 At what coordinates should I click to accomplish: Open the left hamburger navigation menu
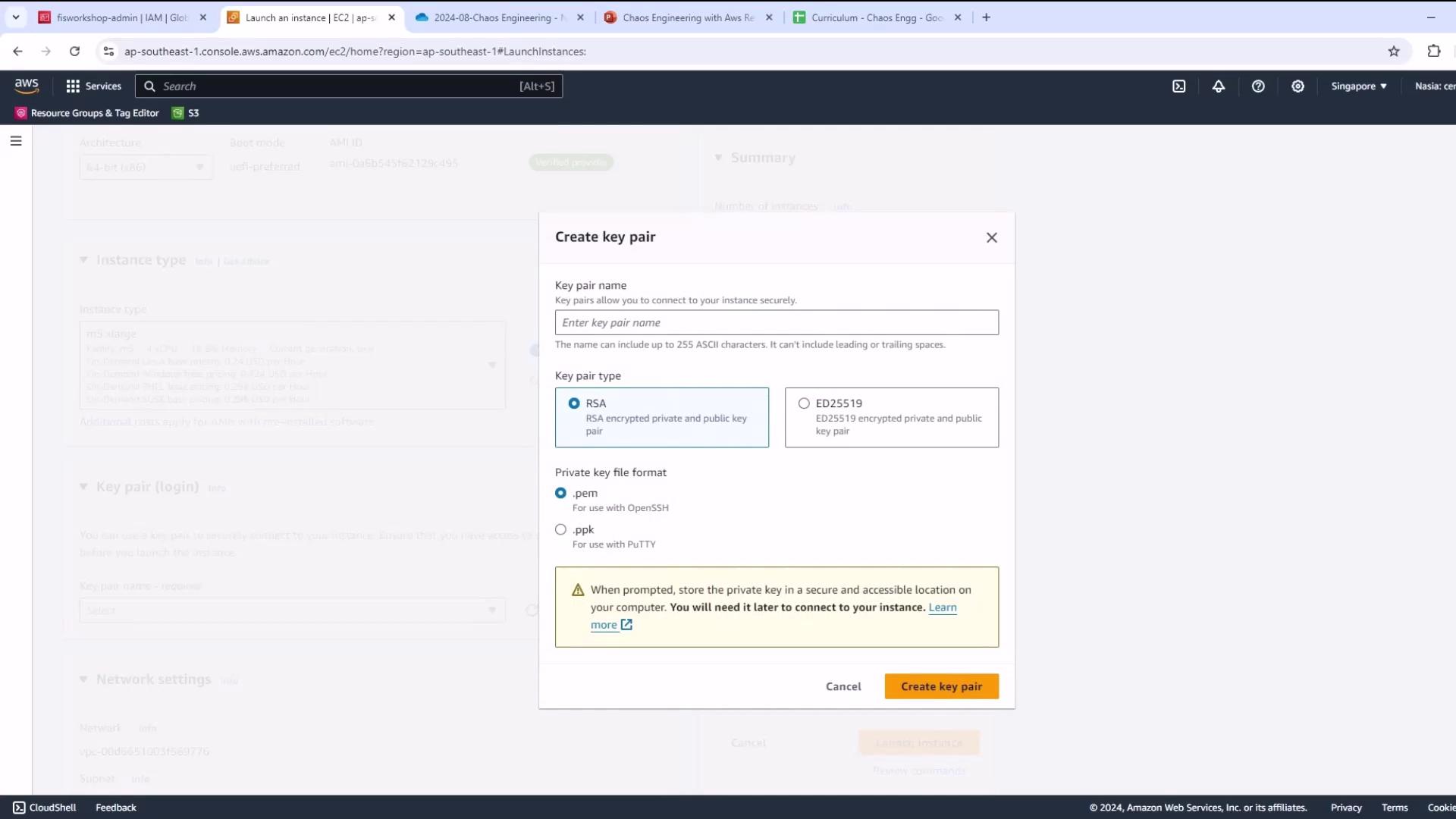point(16,141)
